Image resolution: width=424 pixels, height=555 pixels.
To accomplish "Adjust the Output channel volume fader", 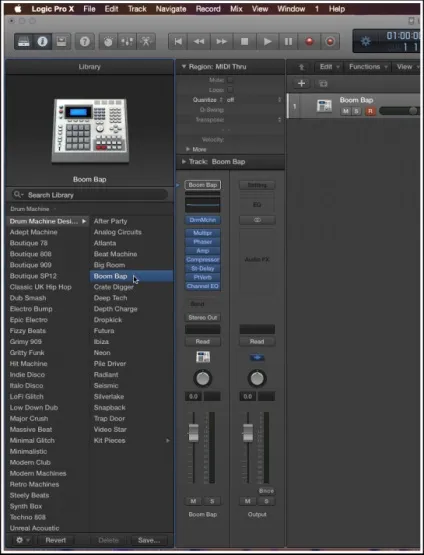I will pos(248,432).
